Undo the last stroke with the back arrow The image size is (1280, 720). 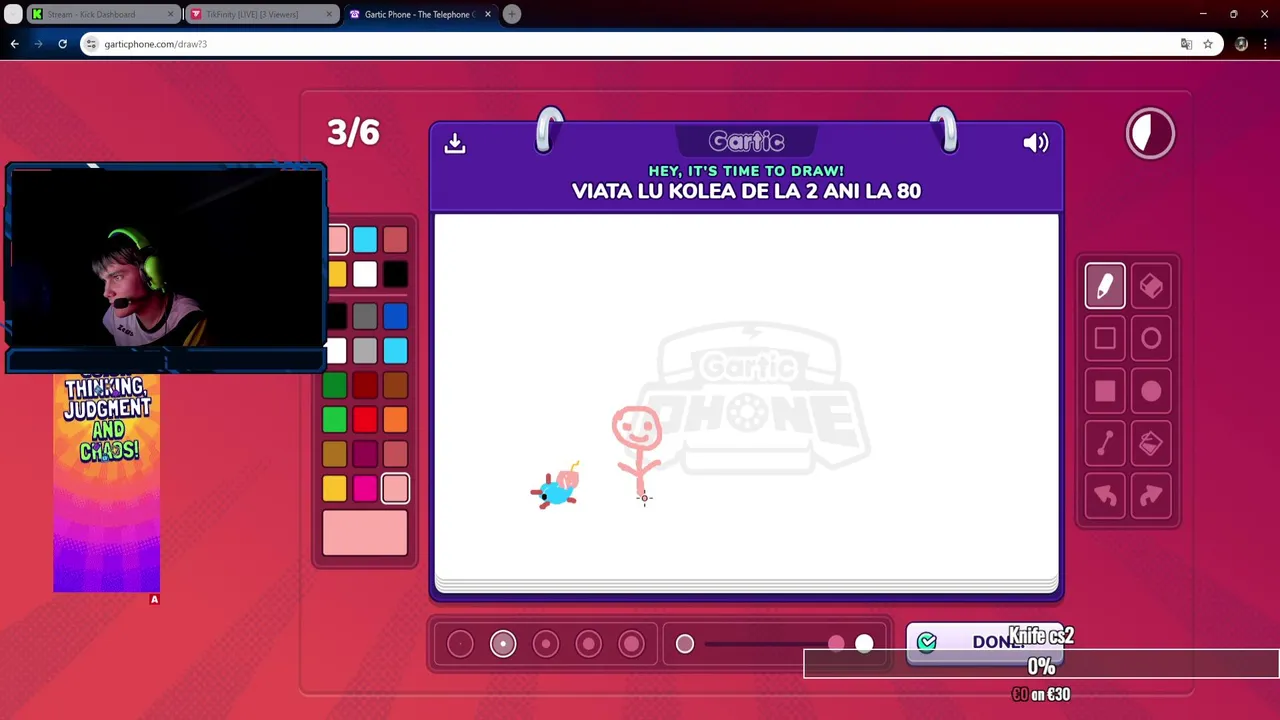(1105, 496)
